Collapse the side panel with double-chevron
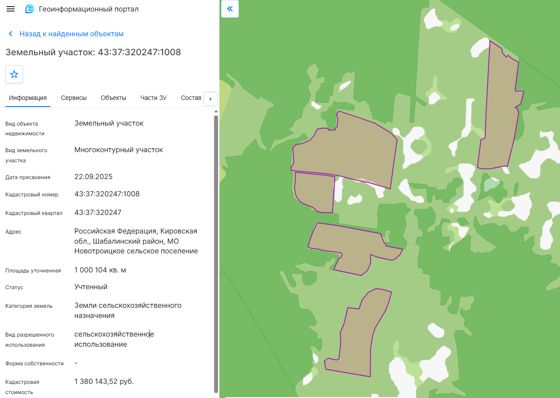 coord(230,9)
